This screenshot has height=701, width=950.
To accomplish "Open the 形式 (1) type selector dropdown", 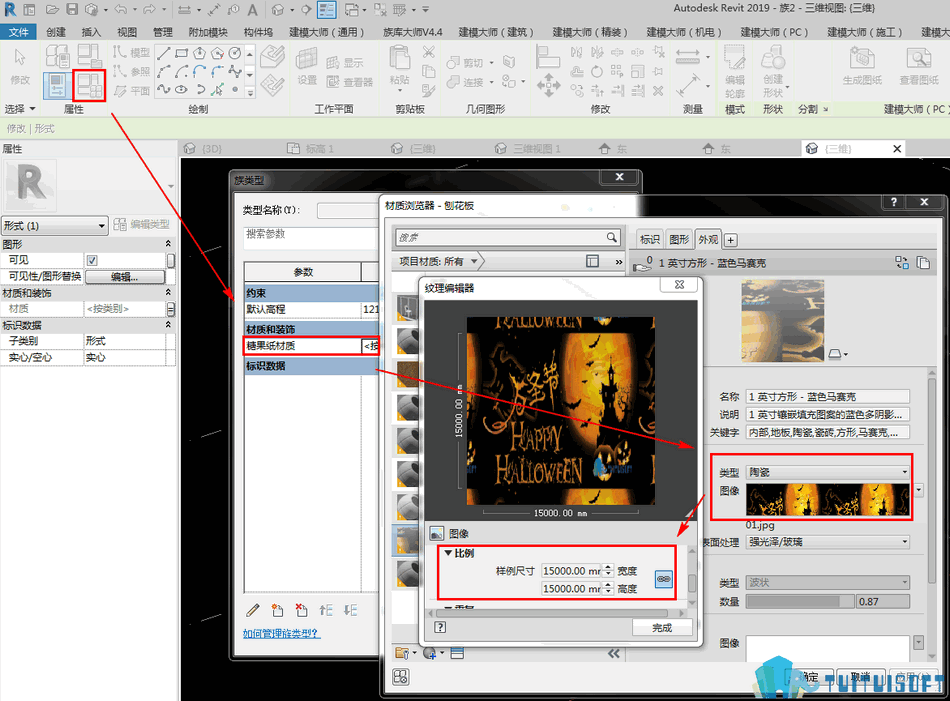I will pyautogui.click(x=55, y=225).
